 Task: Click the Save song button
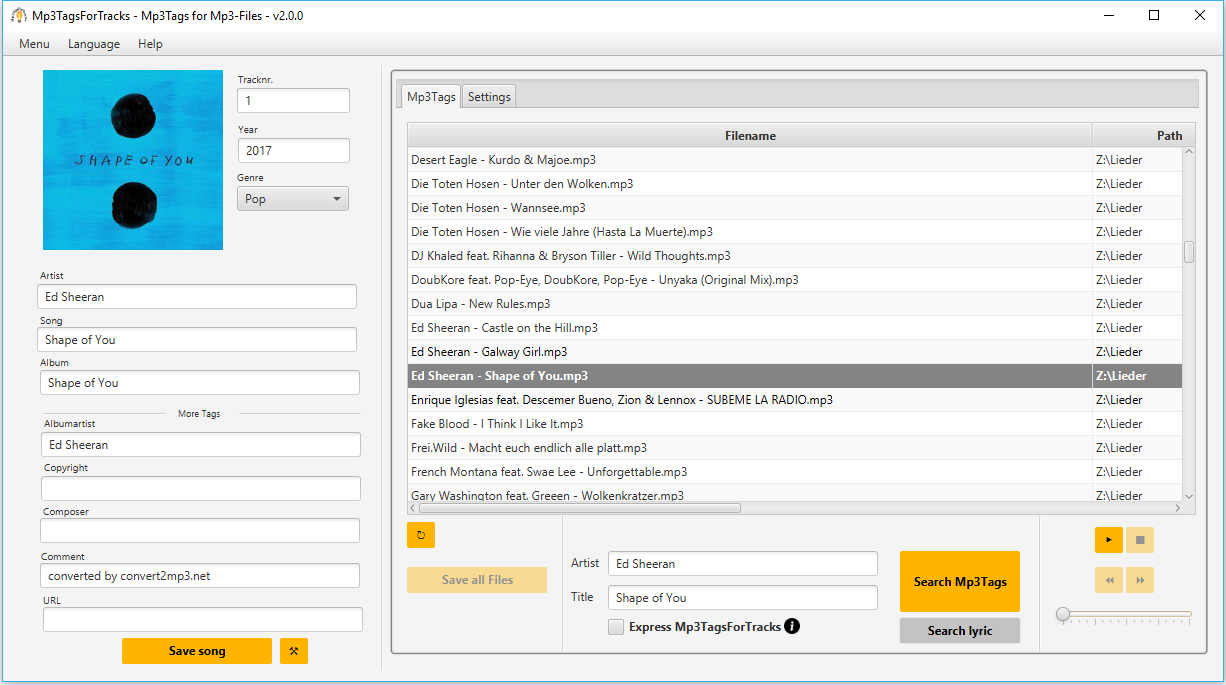197,651
